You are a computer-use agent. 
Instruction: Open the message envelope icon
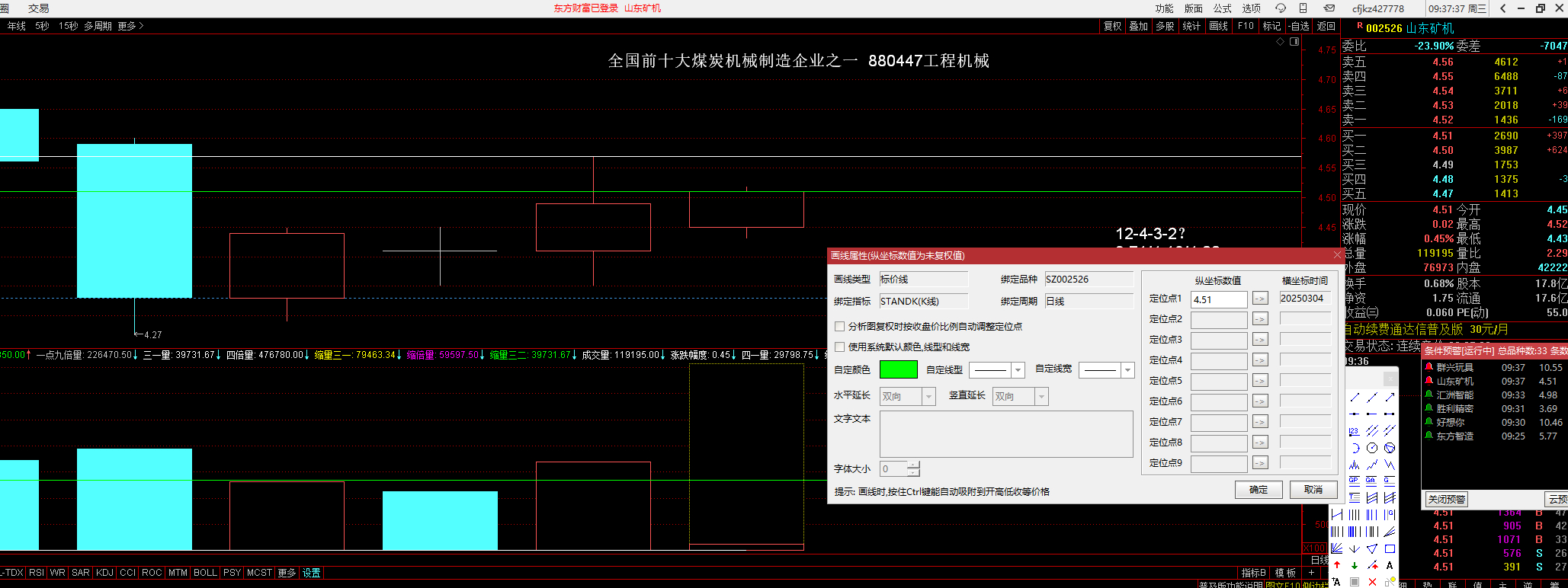point(1329,8)
